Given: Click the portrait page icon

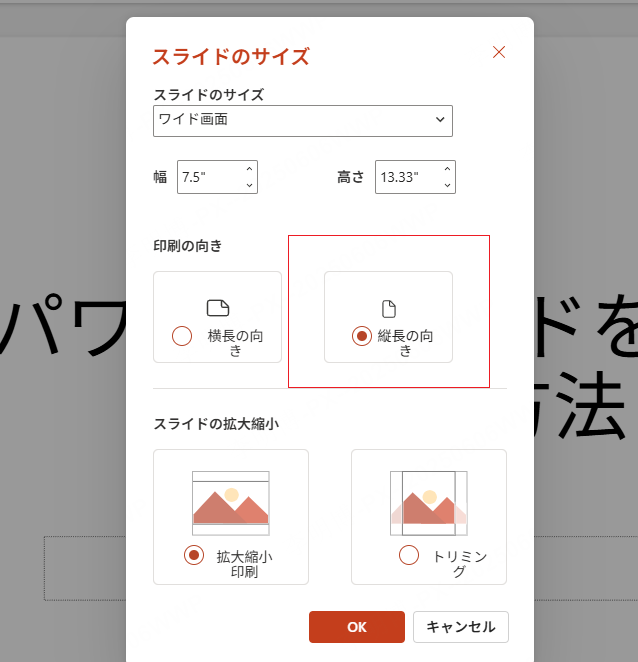Looking at the screenshot, I should tap(389, 309).
